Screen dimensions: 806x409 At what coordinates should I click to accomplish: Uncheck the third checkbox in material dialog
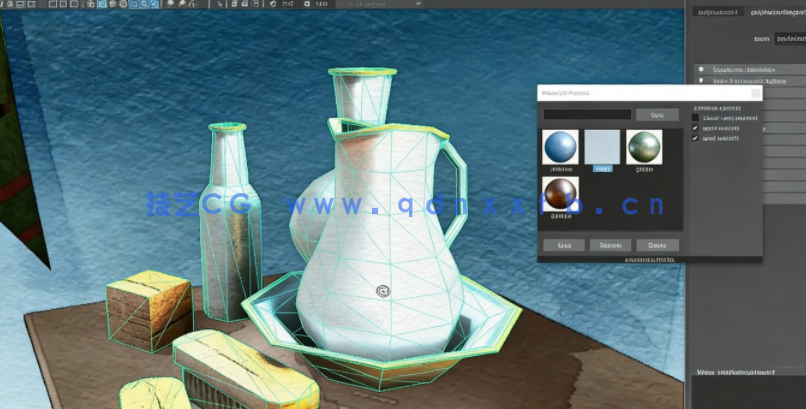(697, 139)
